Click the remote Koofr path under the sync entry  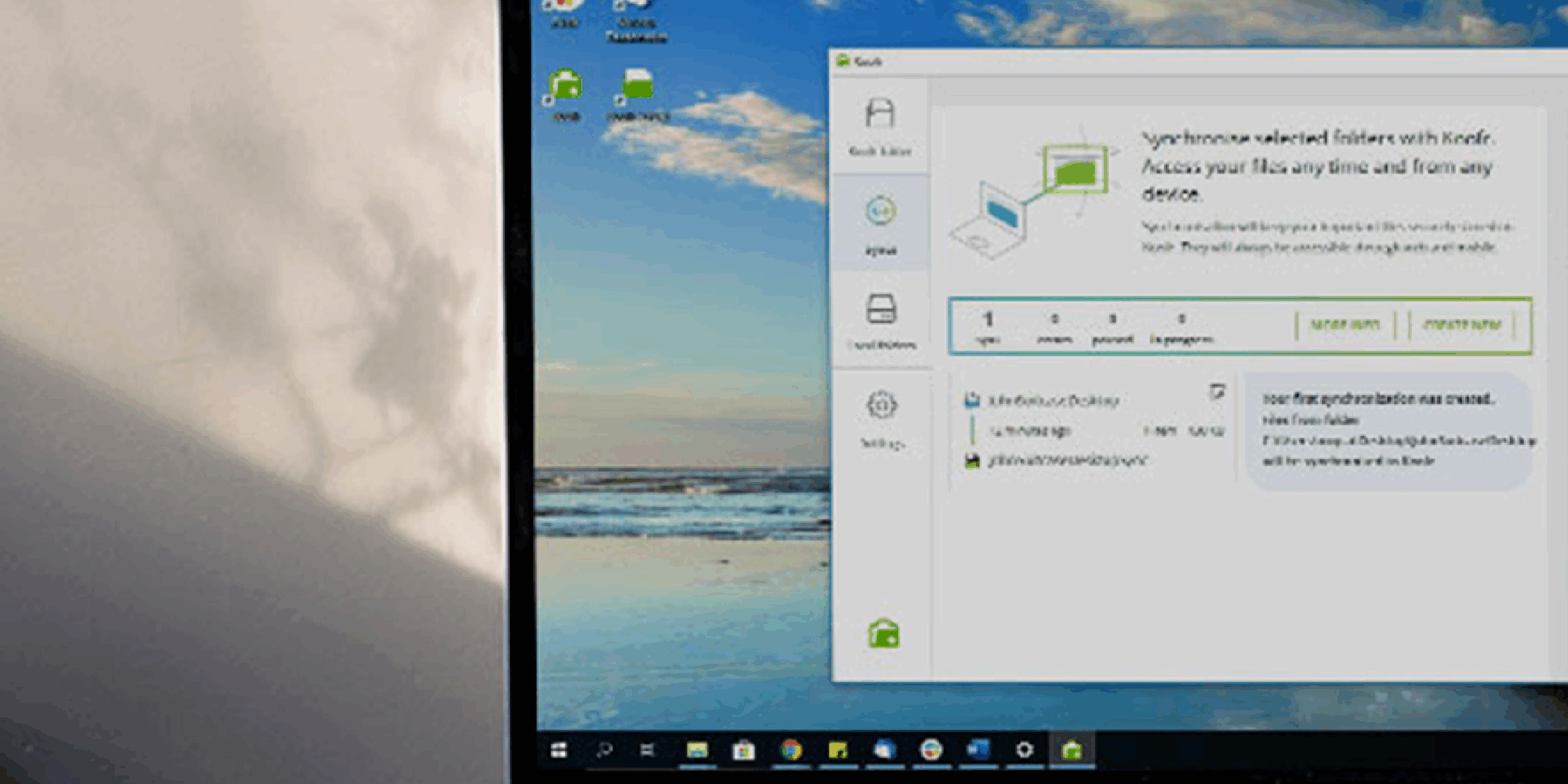pos(1067,460)
